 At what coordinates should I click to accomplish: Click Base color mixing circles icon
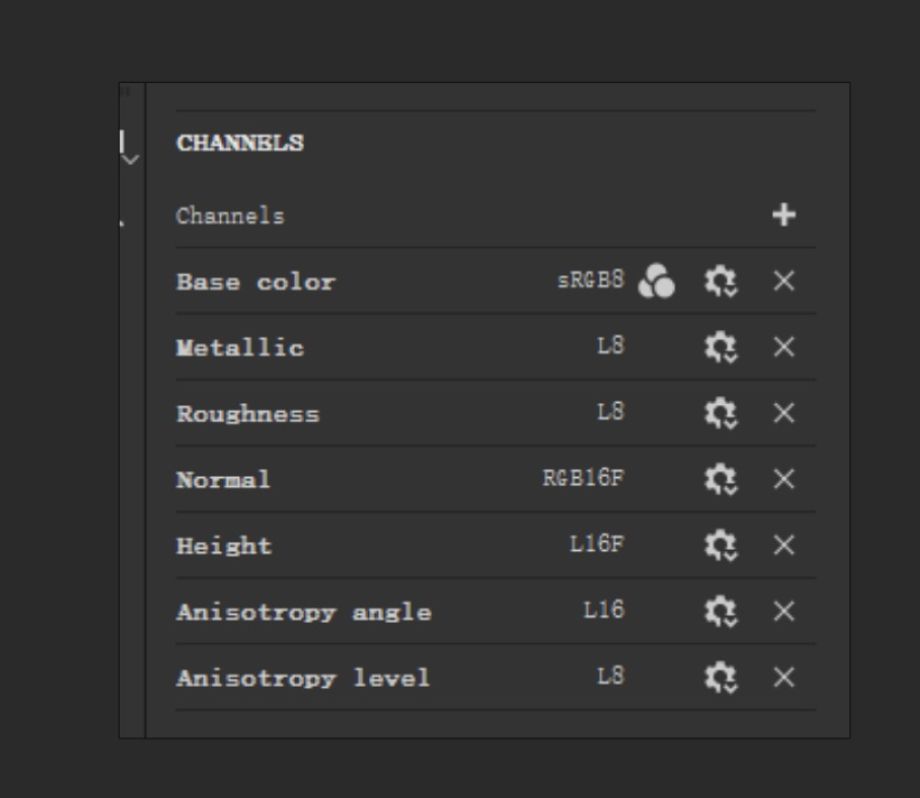[x=656, y=282]
